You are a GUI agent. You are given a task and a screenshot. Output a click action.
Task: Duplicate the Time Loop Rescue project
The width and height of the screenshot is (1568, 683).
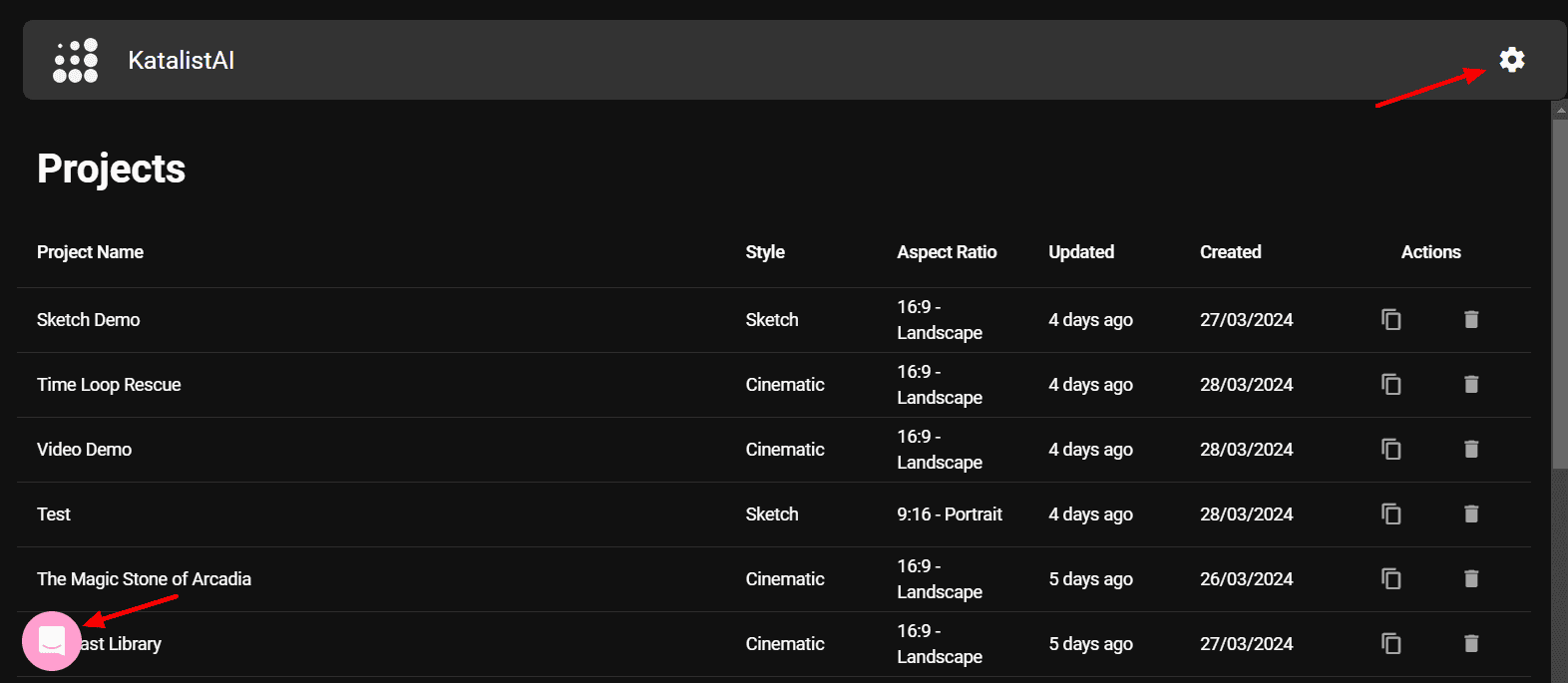point(1390,384)
